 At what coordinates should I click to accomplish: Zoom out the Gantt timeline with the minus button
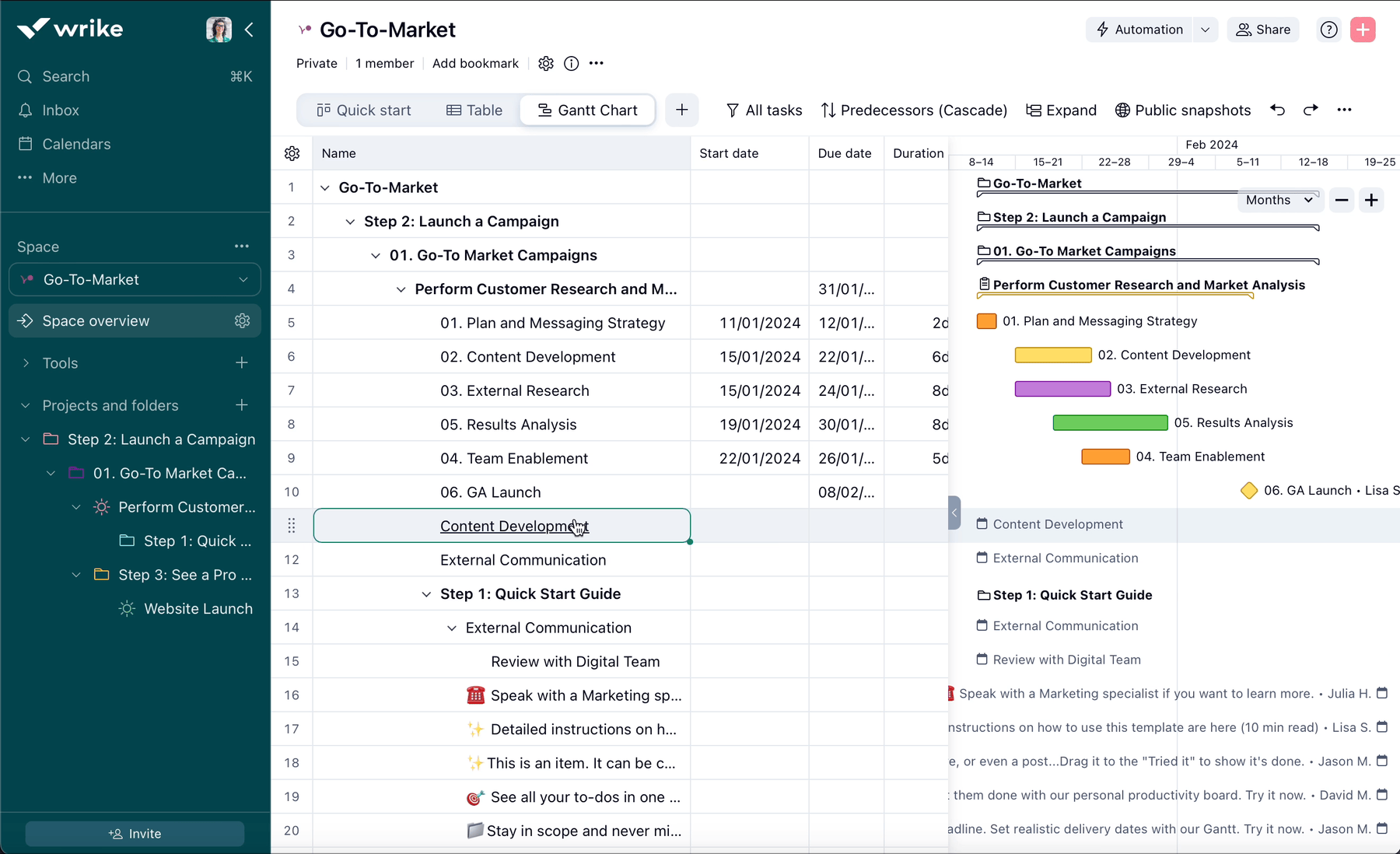(1341, 200)
